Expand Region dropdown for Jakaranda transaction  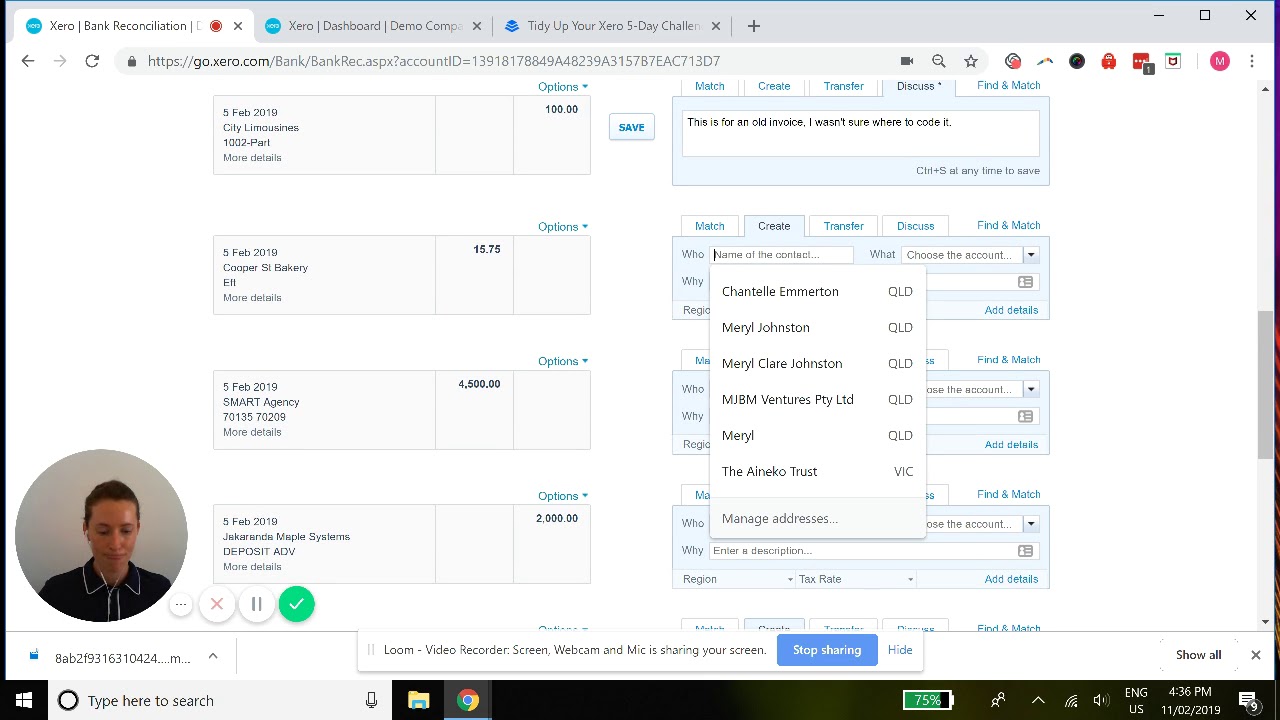738,579
